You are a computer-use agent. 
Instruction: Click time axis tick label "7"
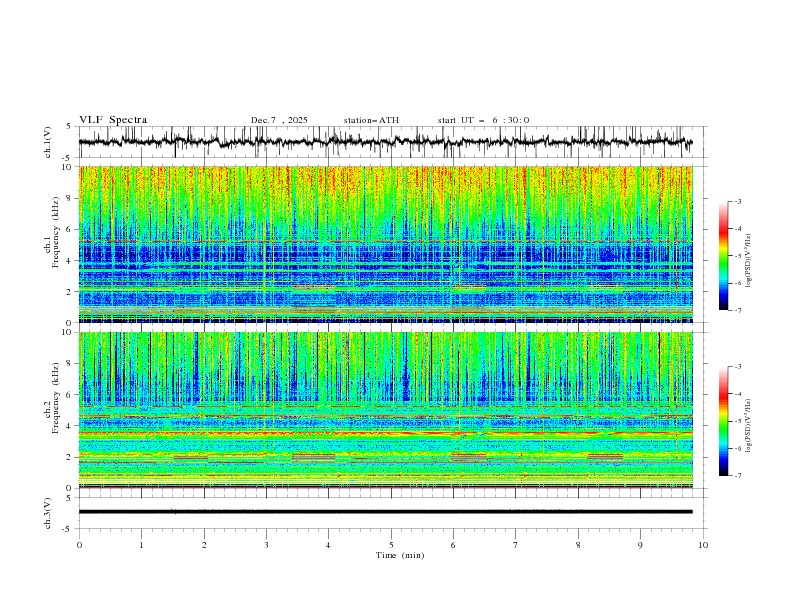516,545
